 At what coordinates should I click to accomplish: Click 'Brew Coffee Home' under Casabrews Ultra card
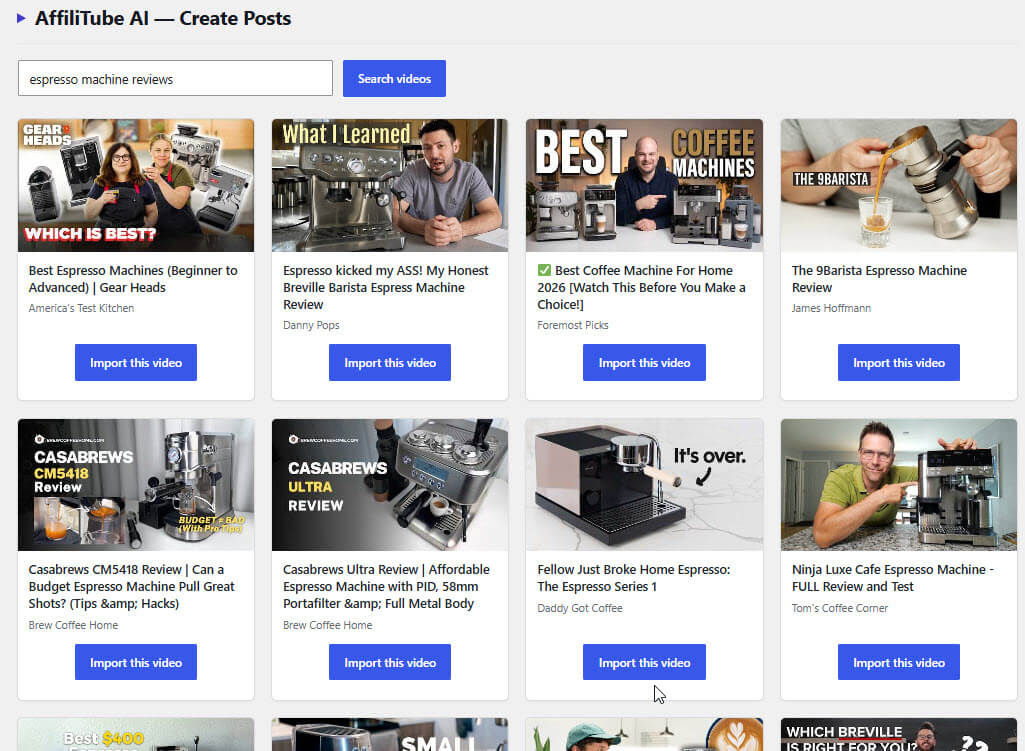click(328, 625)
